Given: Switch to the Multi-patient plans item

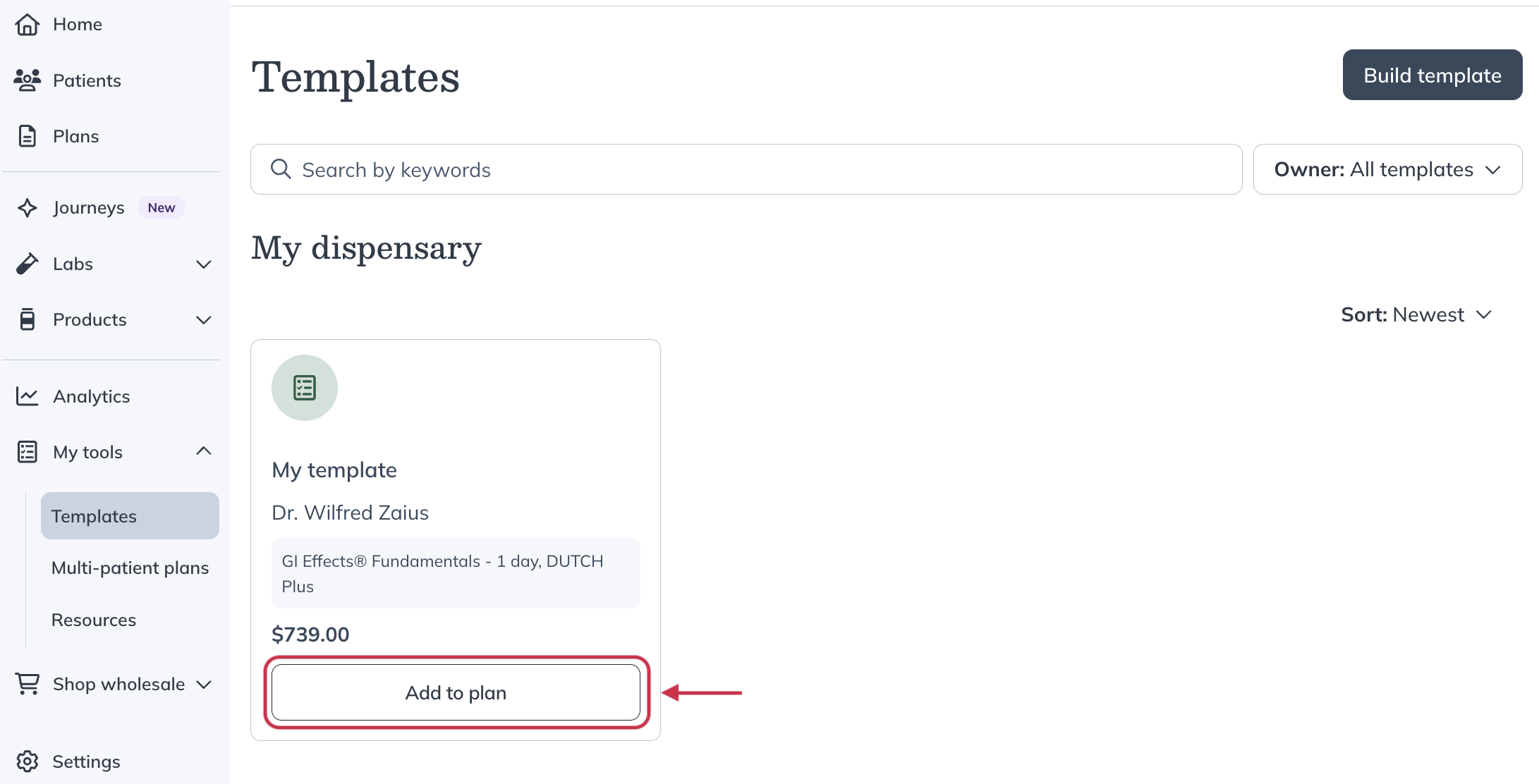Looking at the screenshot, I should [x=130, y=567].
